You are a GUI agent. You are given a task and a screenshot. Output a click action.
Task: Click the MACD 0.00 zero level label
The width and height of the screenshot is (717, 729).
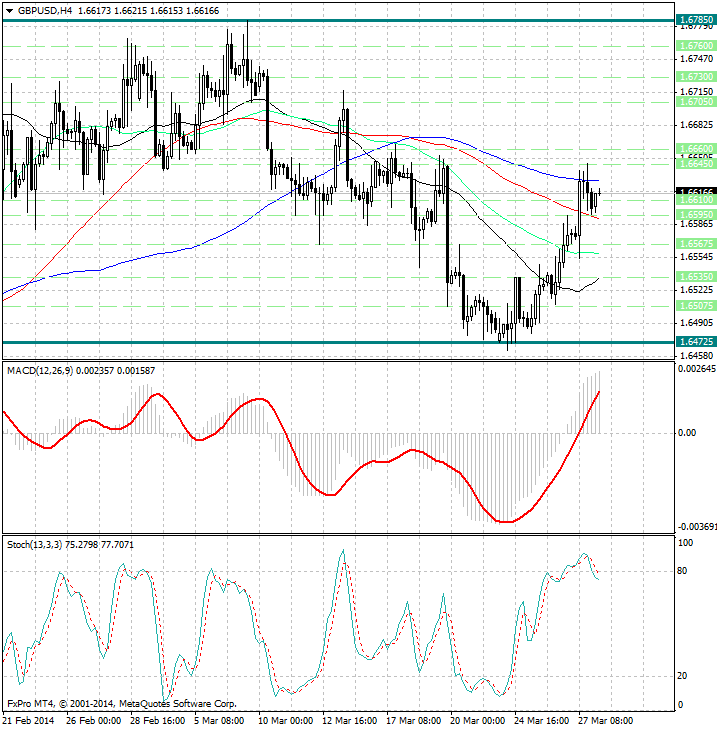point(687,433)
